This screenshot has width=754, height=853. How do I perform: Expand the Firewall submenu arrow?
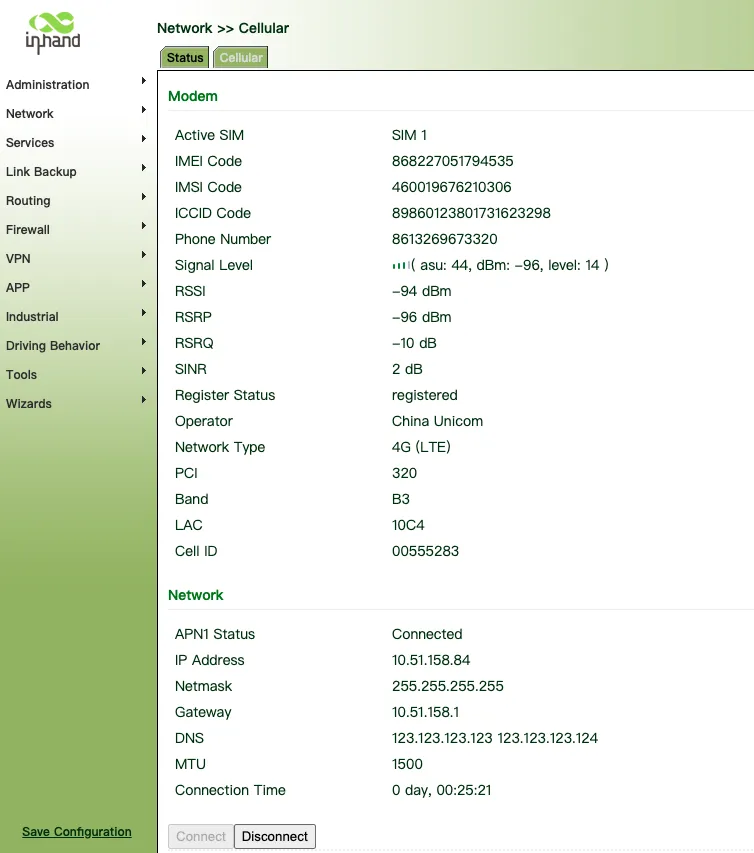tap(144, 225)
